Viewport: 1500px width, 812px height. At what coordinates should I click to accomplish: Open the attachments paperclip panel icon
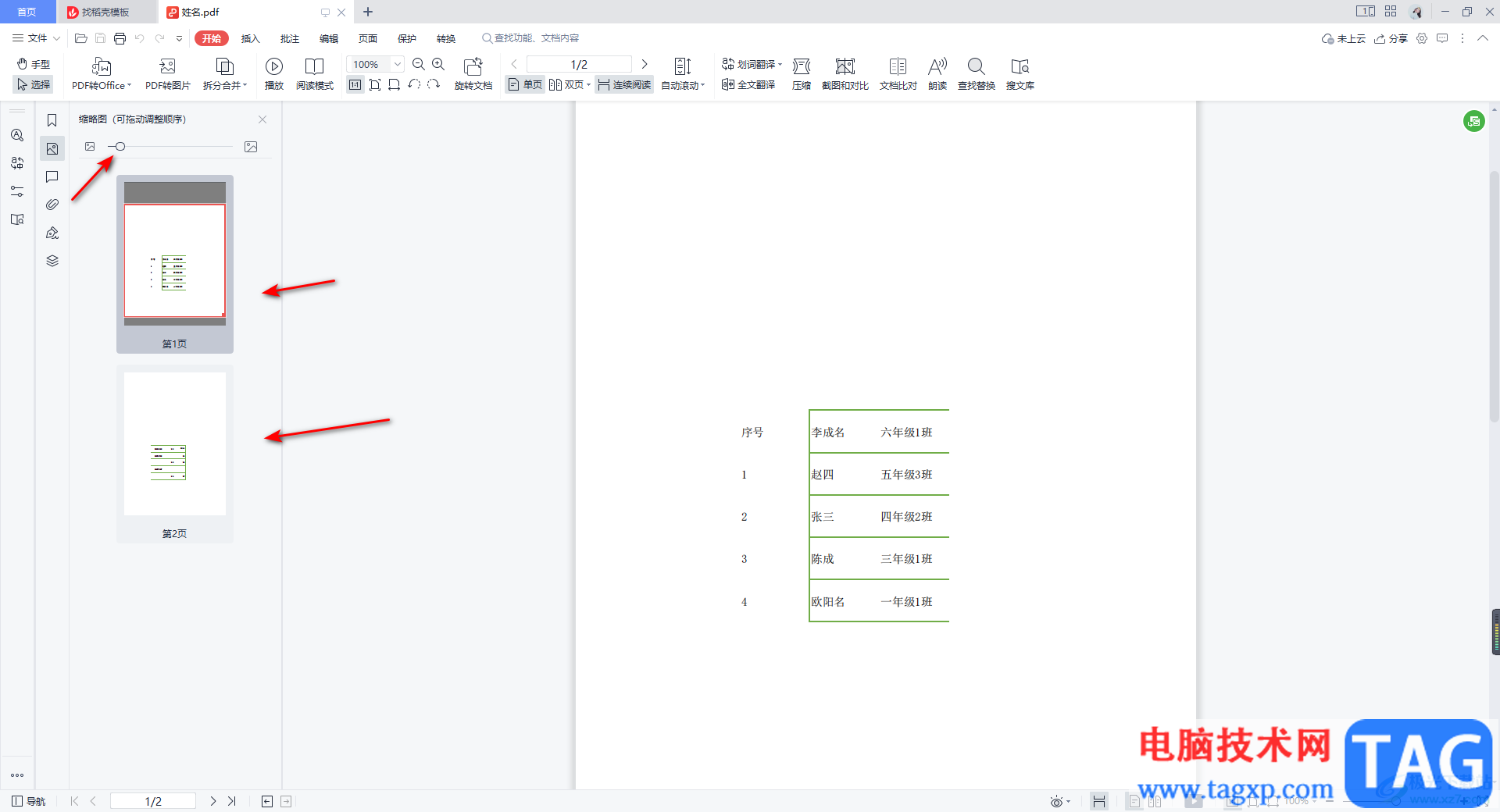tap(52, 205)
